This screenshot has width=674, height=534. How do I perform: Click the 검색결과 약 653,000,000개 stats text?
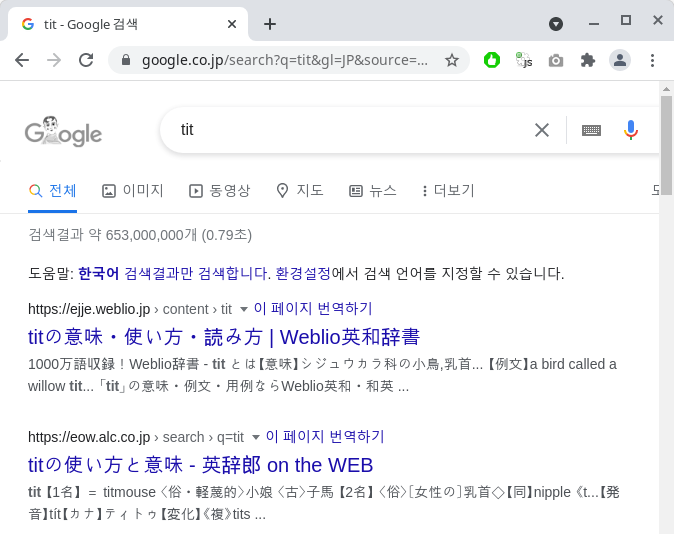140,235
